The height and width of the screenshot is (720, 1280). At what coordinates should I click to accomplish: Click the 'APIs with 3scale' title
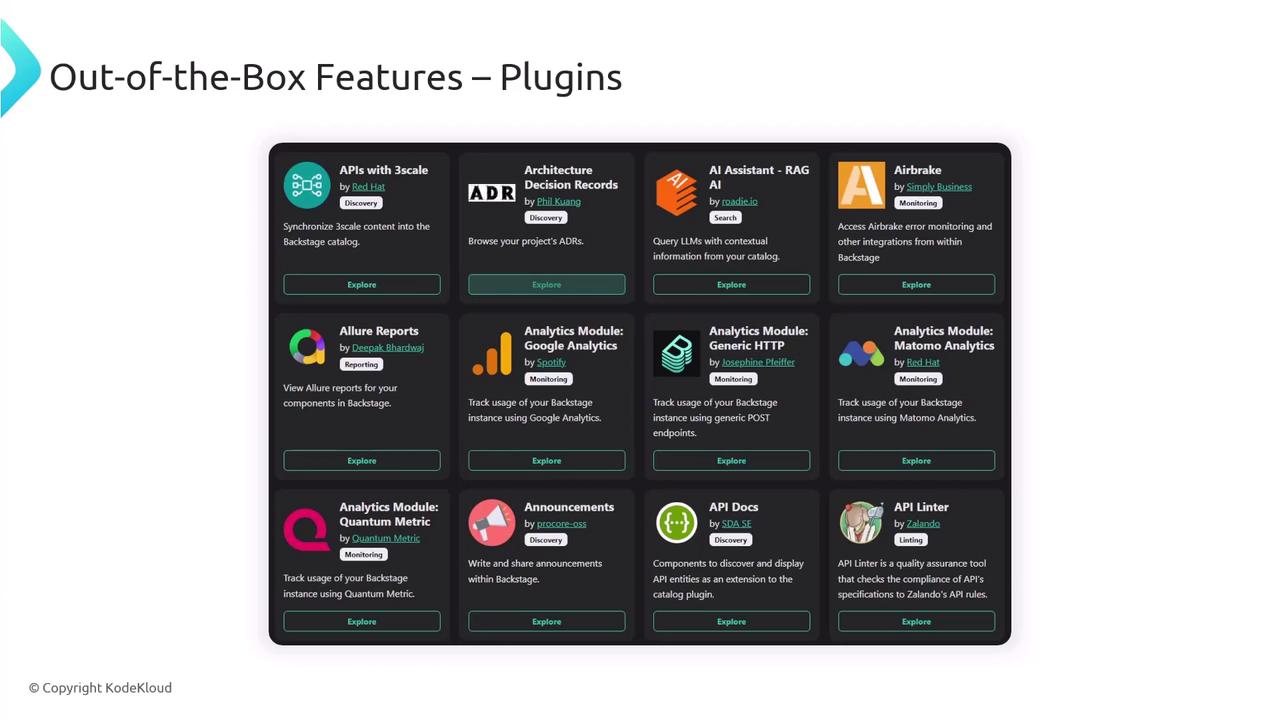(384, 170)
